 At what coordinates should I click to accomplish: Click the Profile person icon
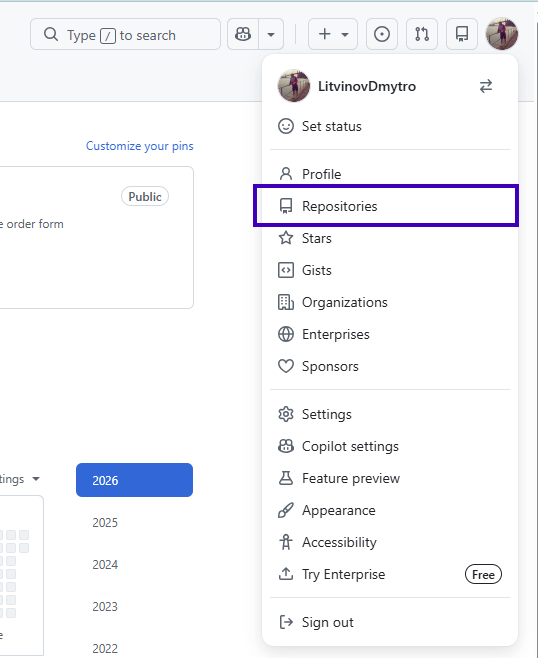[x=286, y=174]
